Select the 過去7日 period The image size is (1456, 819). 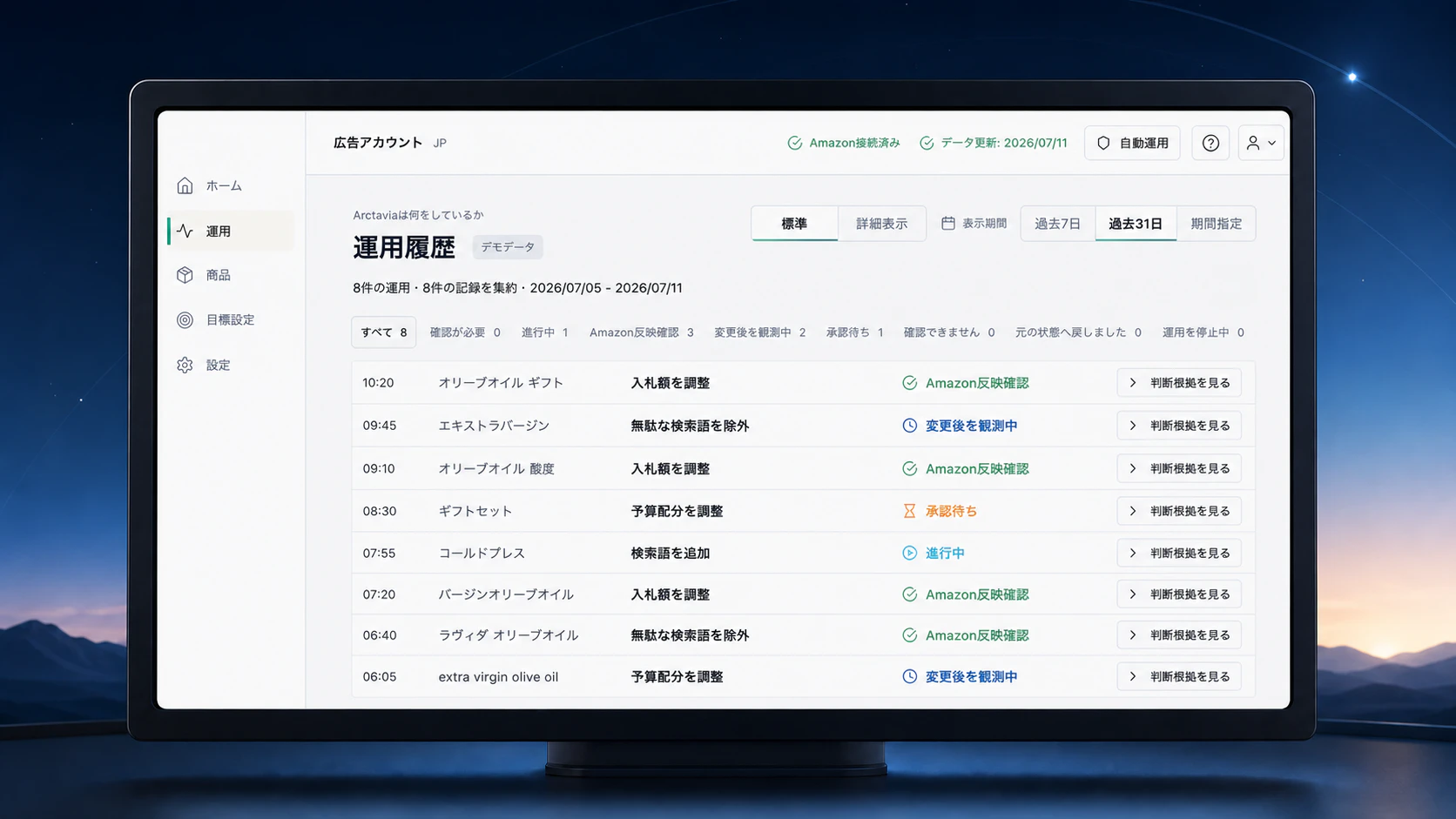coord(1057,224)
